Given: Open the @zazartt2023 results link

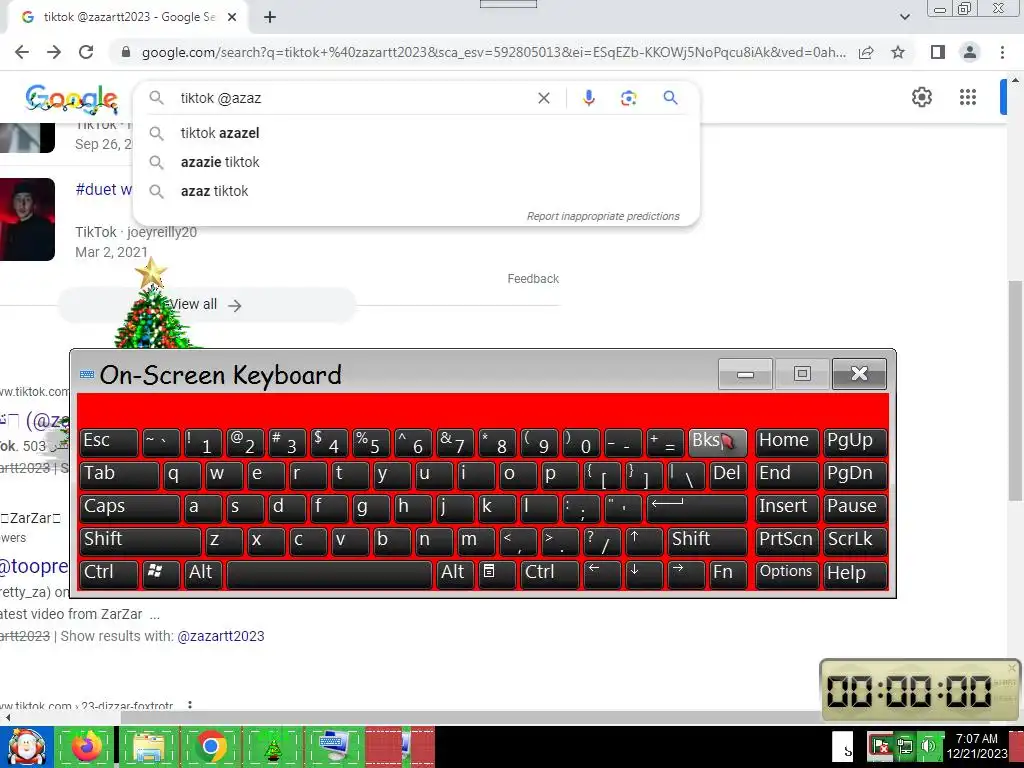Looking at the screenshot, I should 221,636.
